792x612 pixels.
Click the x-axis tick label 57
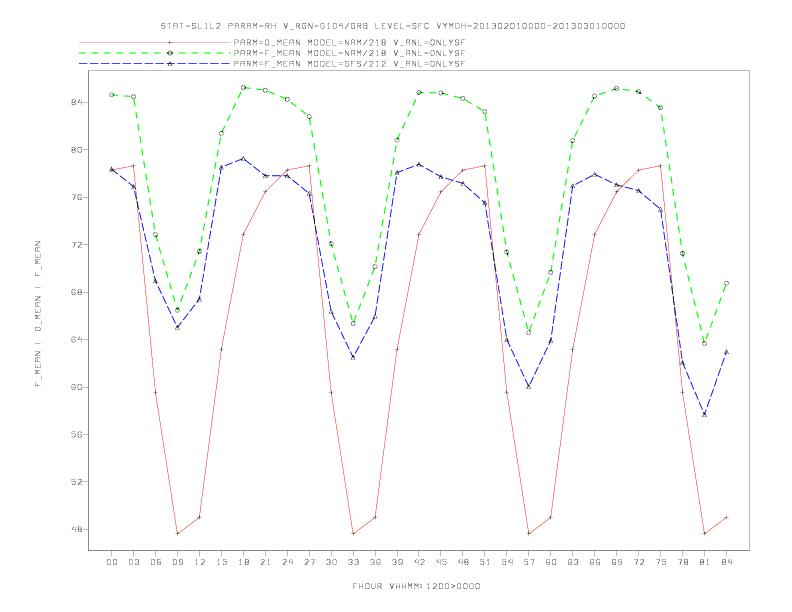[529, 562]
